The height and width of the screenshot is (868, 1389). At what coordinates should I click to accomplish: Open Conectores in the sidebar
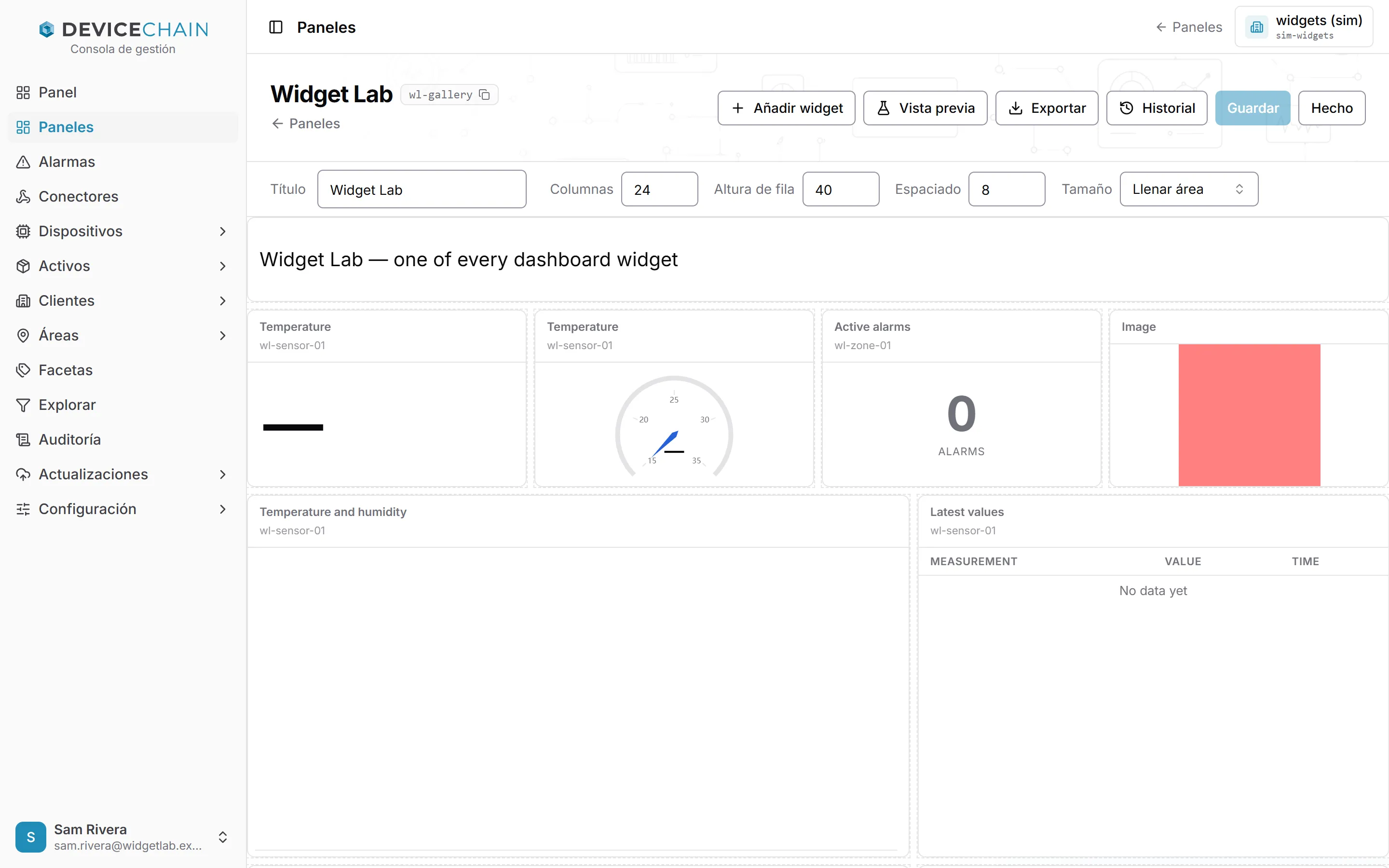(x=123, y=196)
